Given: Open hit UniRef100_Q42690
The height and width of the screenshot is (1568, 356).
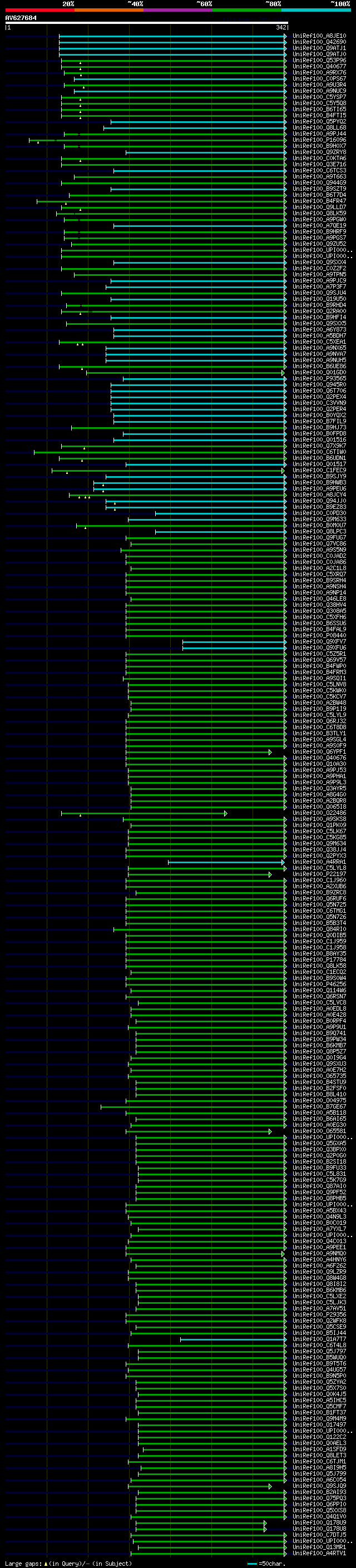Looking at the screenshot, I should (319, 42).
